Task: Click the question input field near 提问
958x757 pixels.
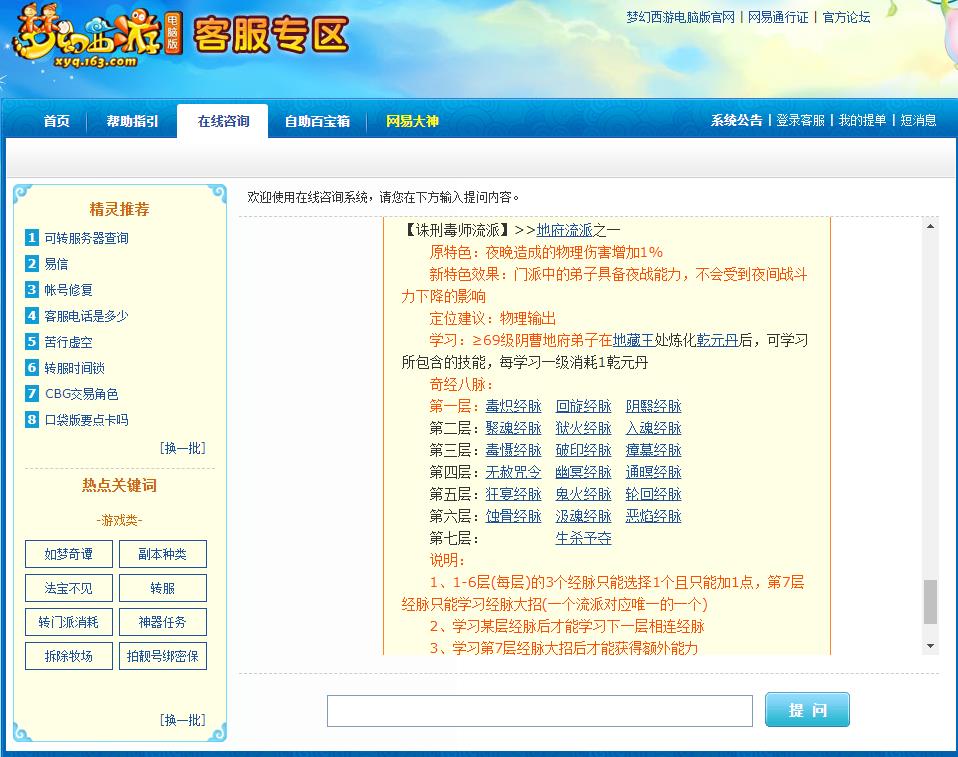Action: [x=540, y=710]
